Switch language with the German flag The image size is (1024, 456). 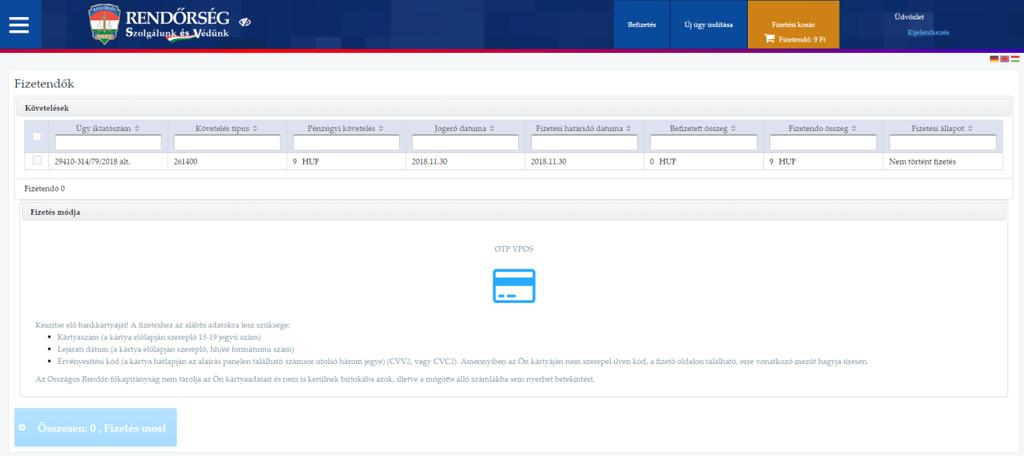click(994, 59)
